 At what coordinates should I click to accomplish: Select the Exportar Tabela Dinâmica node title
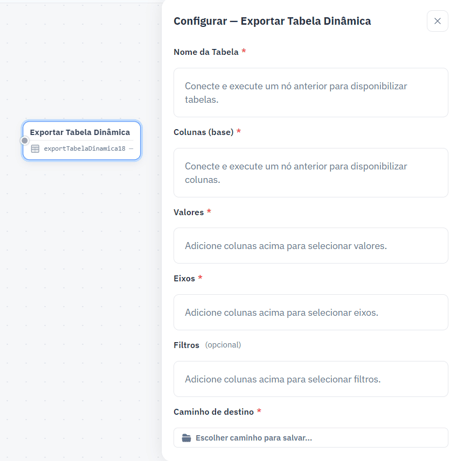(x=80, y=132)
